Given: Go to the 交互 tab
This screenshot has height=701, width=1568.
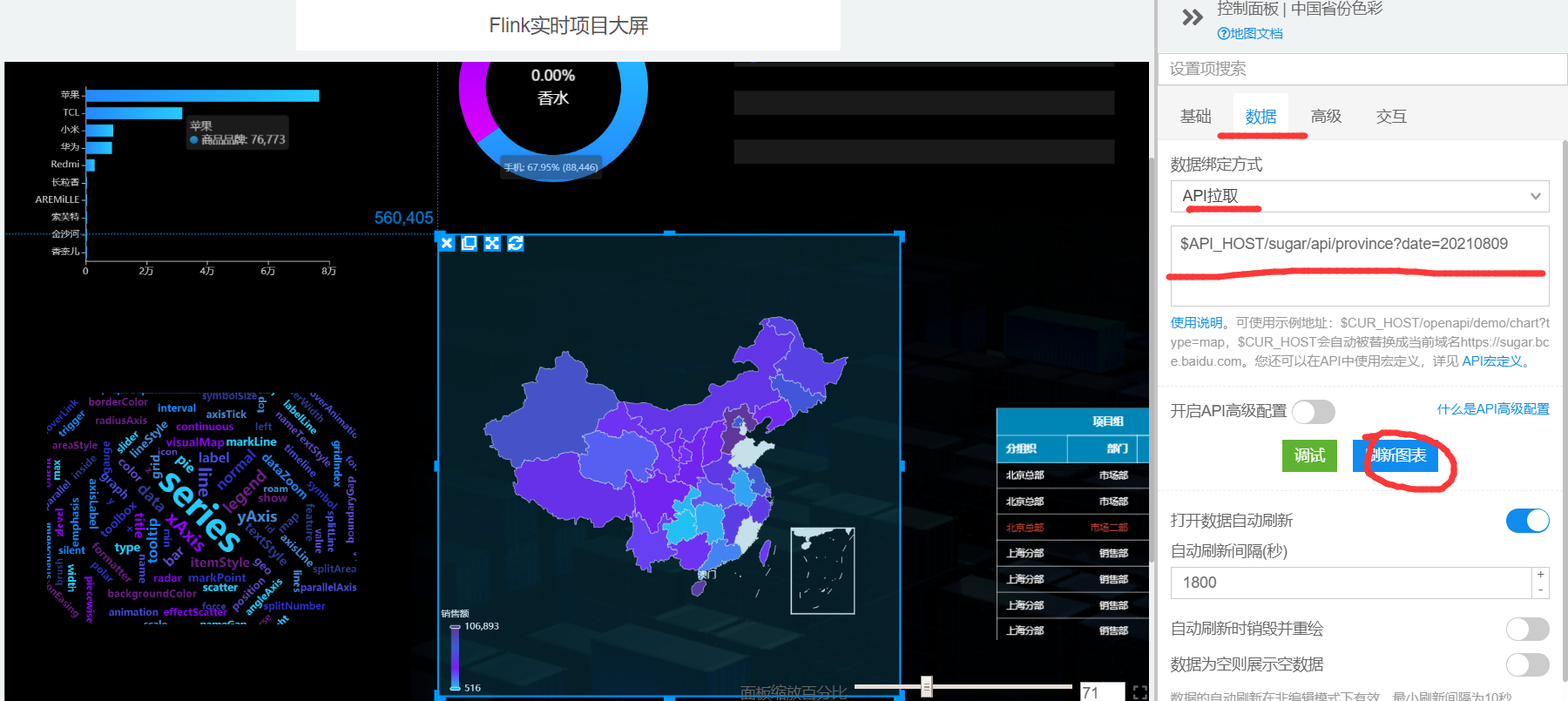Looking at the screenshot, I should click(x=1391, y=117).
